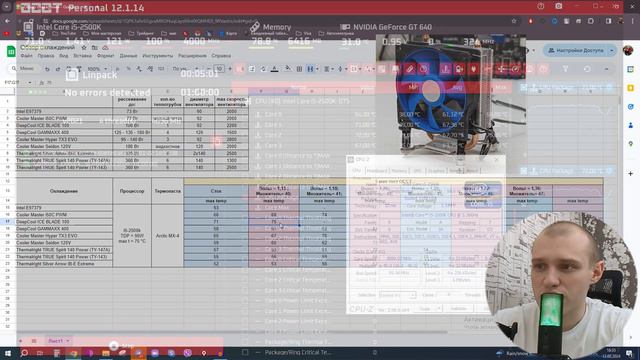Open the CPU-Z Mainboard tab
Image resolution: width=640 pixels, height=360 pixels.
(376, 171)
